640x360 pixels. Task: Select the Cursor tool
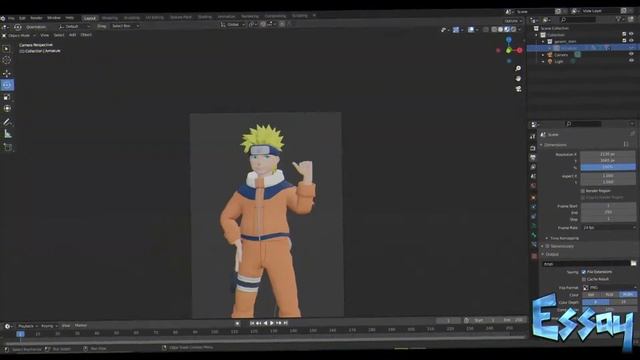point(7,60)
